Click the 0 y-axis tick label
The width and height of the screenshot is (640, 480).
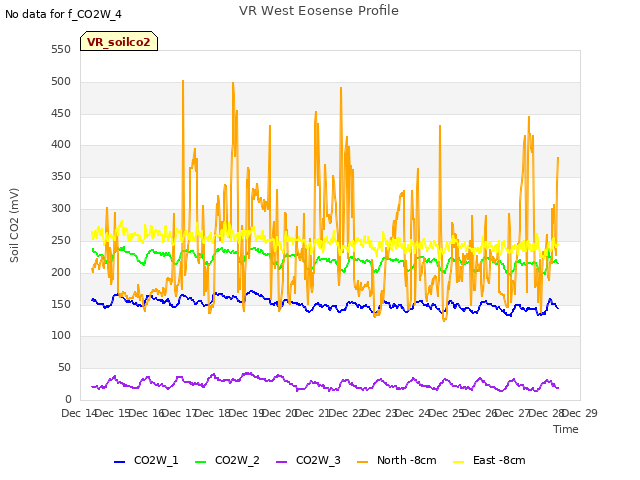click(68, 399)
